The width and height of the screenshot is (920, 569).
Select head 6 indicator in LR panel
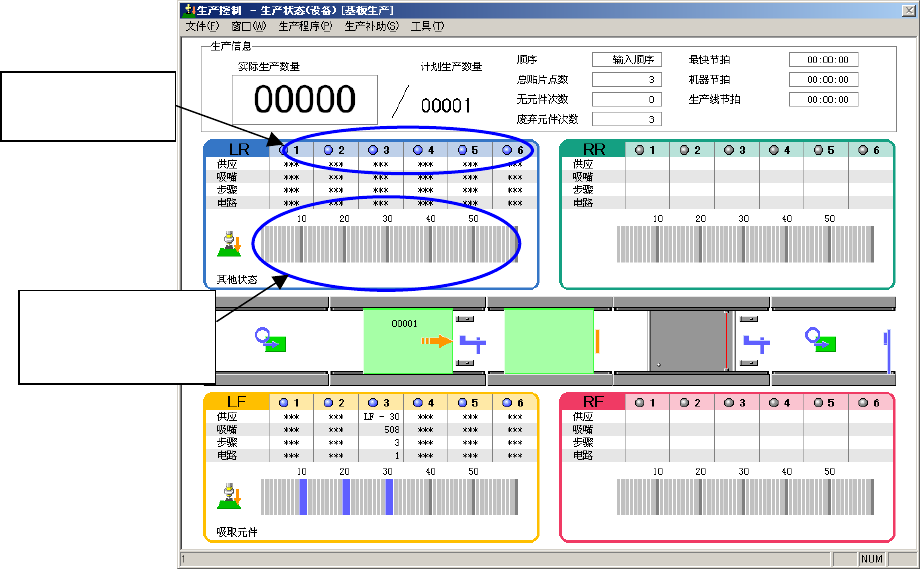(507, 150)
